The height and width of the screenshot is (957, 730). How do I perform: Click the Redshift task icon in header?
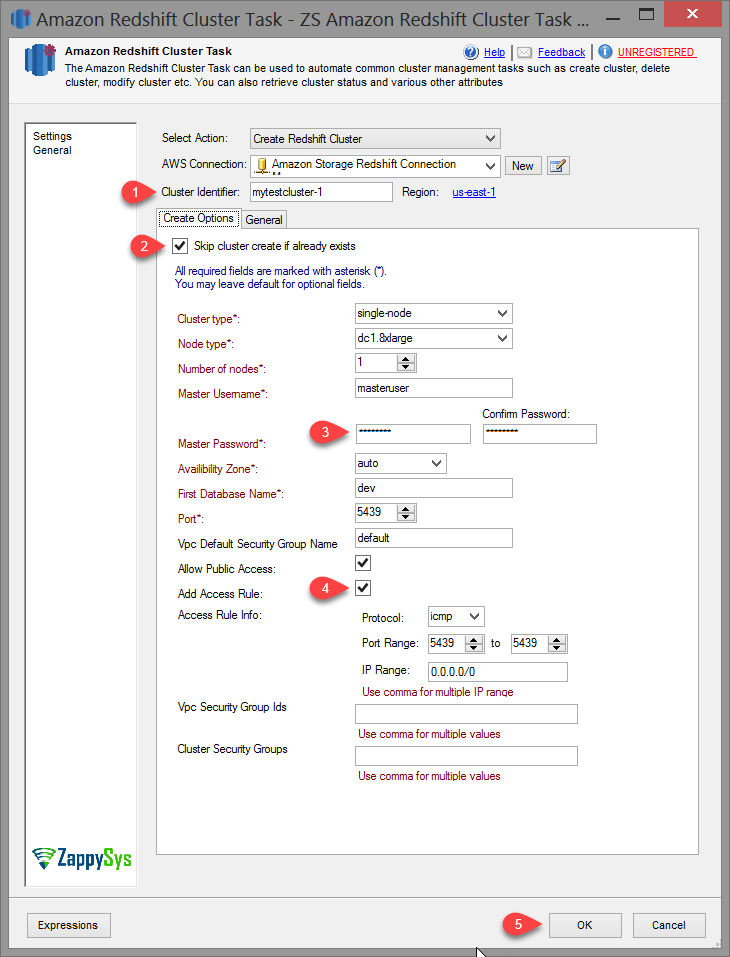(40, 59)
